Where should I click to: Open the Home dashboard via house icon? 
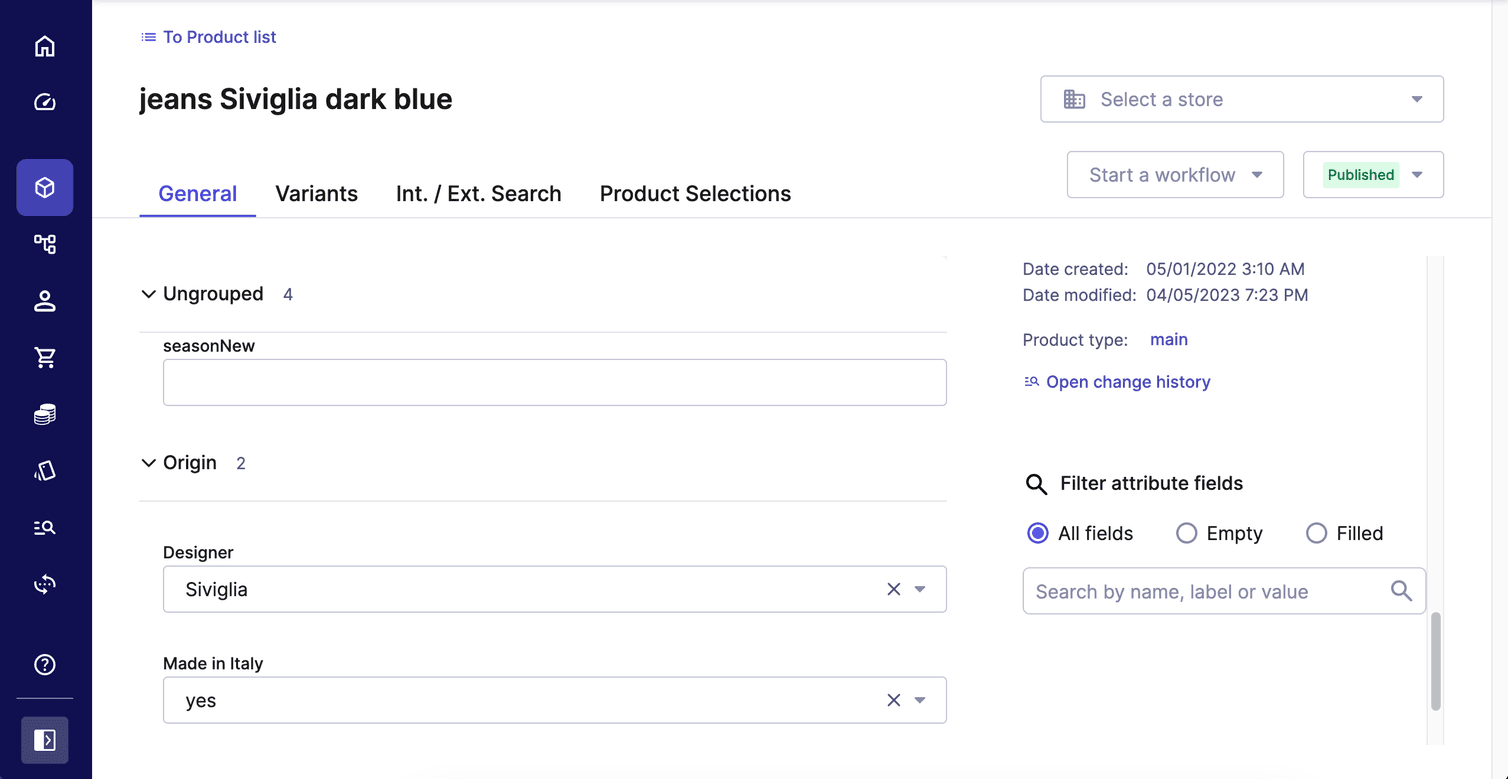44,45
